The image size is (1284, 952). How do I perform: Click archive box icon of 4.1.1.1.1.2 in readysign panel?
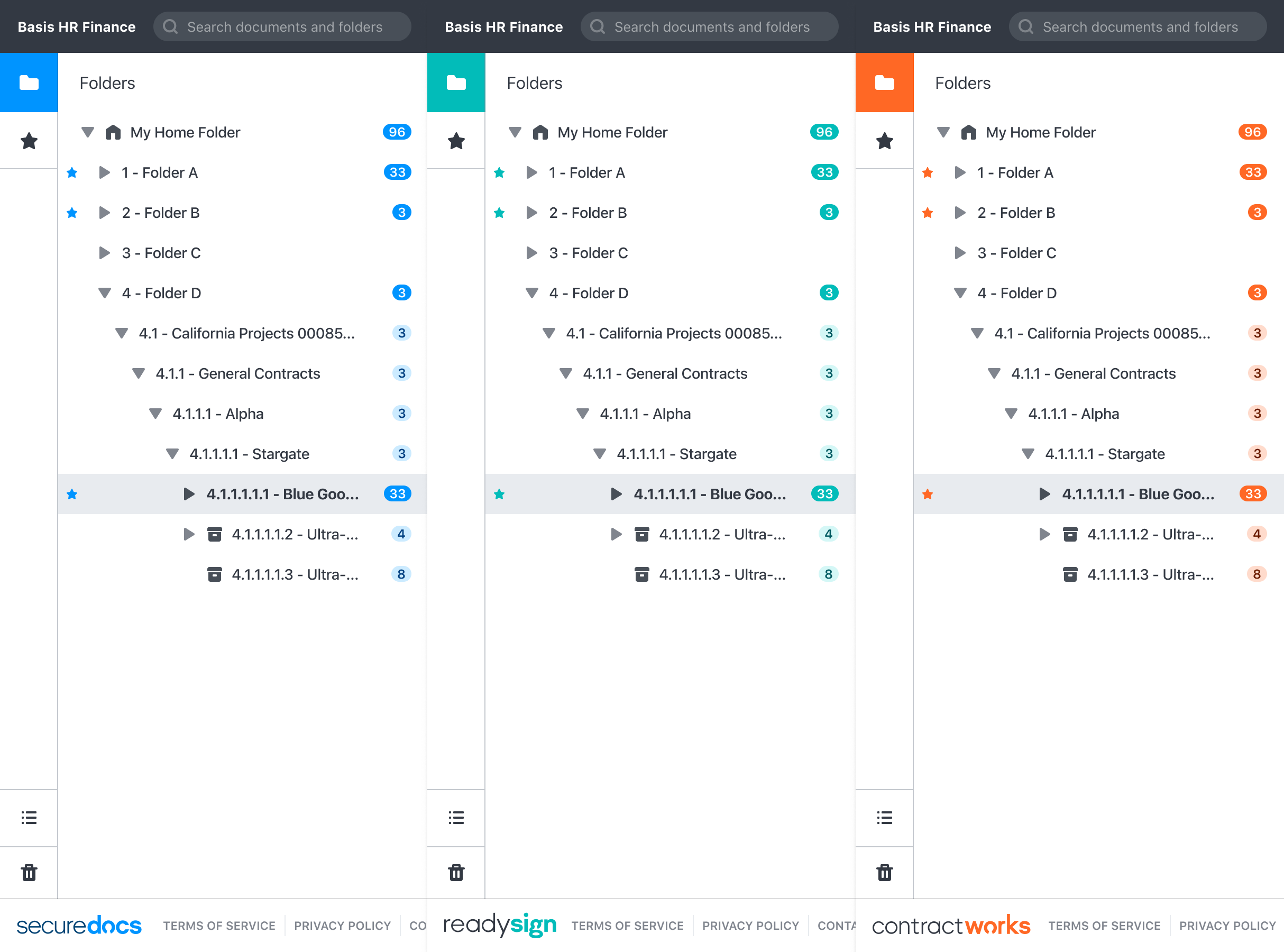641,534
